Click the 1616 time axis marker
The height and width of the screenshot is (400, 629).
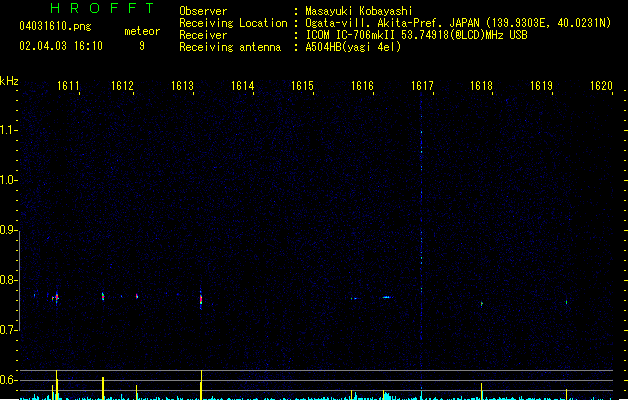tap(363, 86)
